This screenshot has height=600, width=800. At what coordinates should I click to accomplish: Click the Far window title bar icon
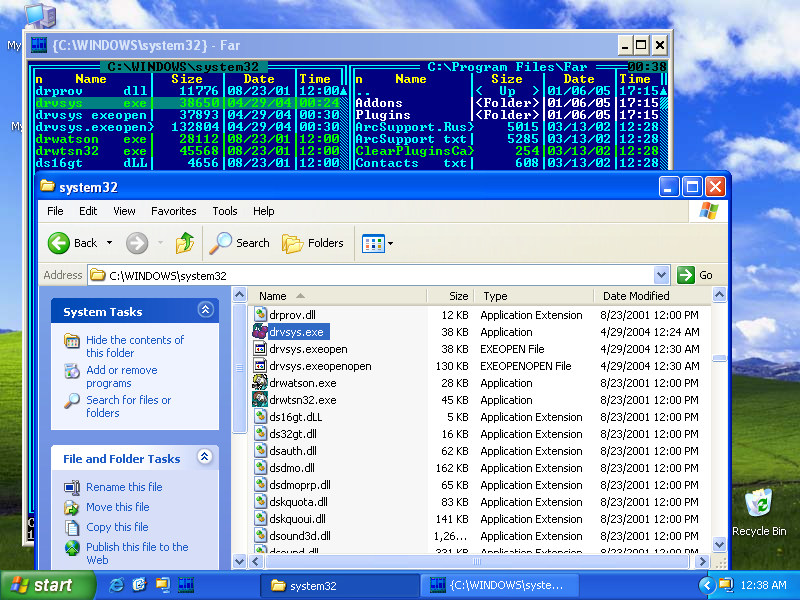coord(39,45)
